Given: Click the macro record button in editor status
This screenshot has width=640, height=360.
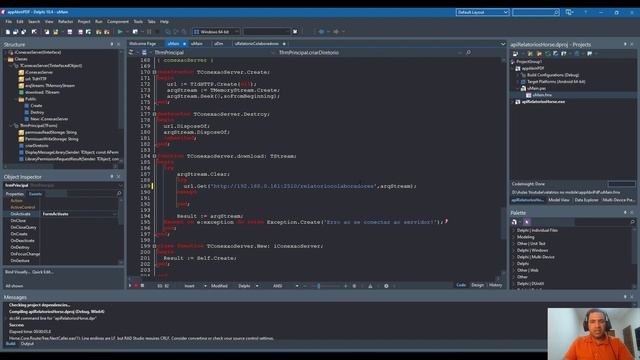Looking at the screenshot, I should click(136, 286).
